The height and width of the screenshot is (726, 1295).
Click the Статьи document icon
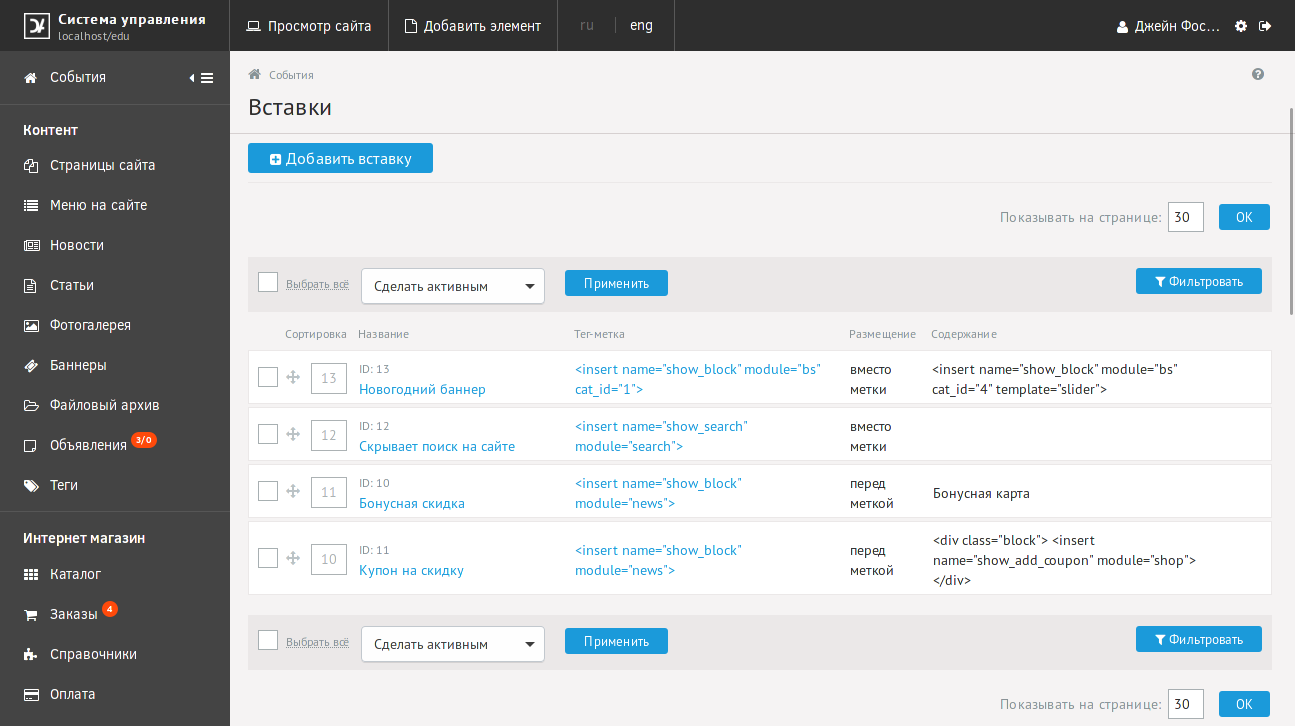tap(30, 285)
